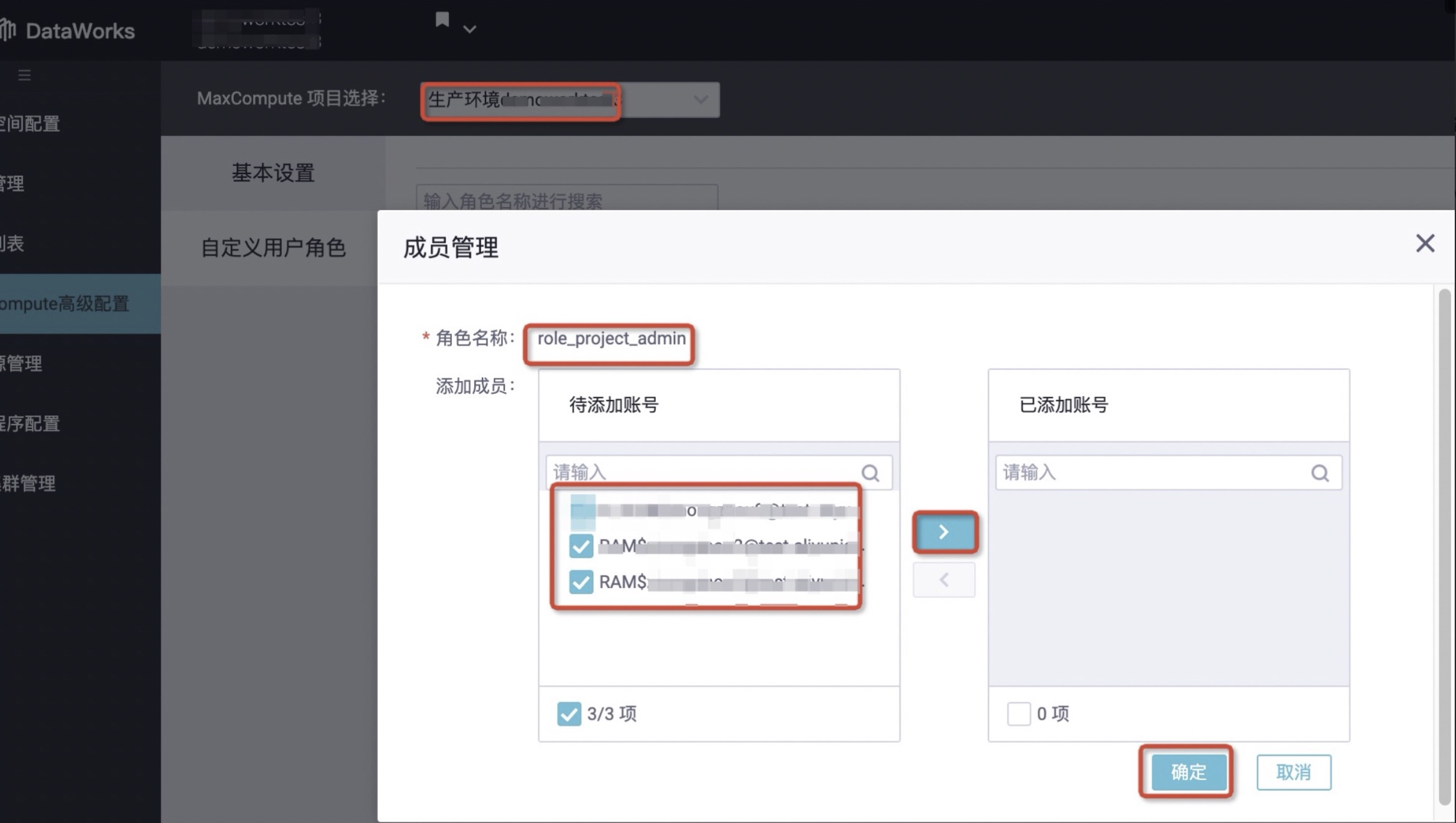
Task: Click the 确定 confirm button
Action: coord(1188,772)
